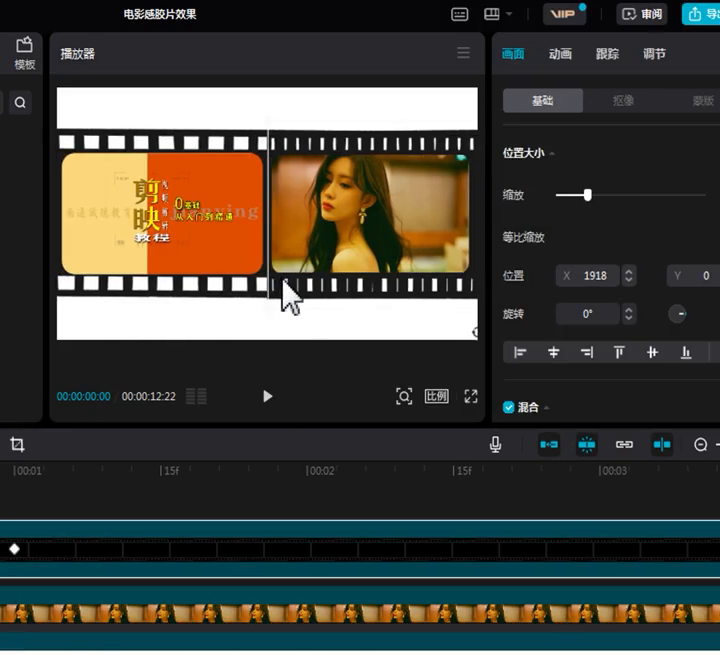Click the export button

(x=701, y=14)
